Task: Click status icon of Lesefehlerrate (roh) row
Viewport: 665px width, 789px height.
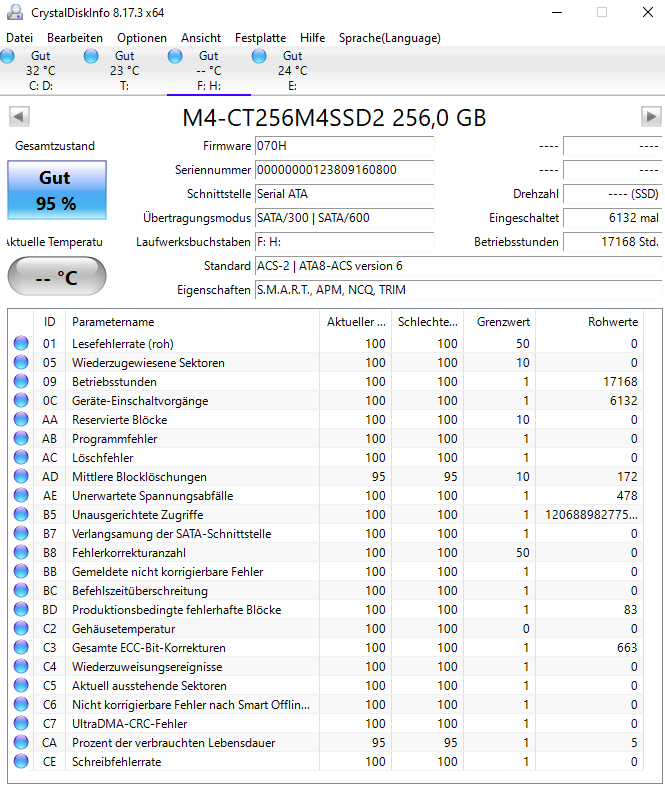Action: [x=21, y=343]
